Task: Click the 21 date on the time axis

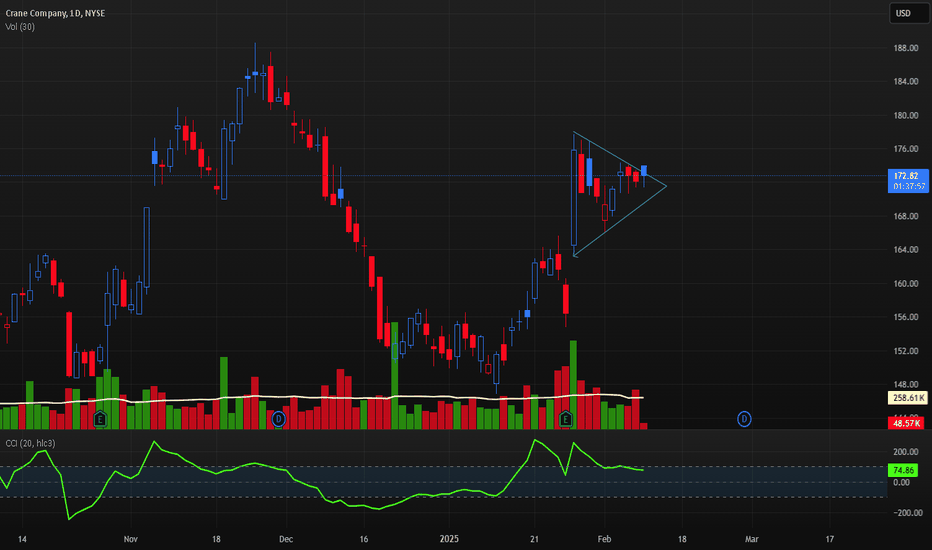Action: 534,539
